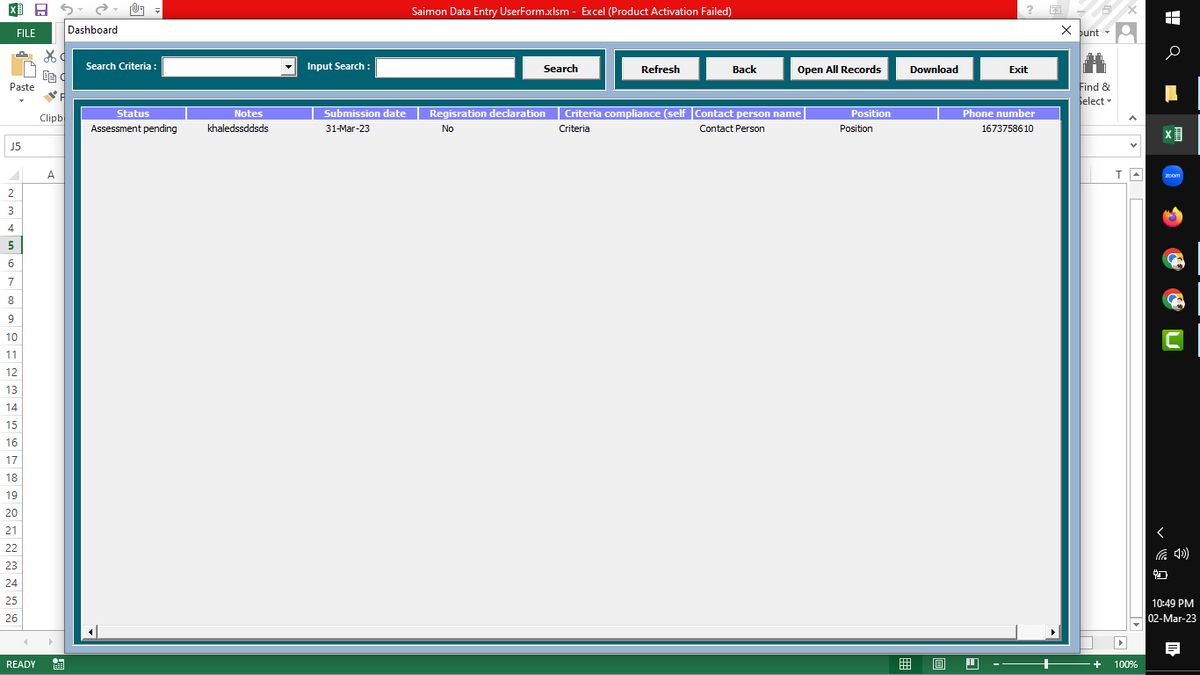The image size is (1200, 675).
Task: Collapse the ribbon using the chevron arrow
Action: tap(1132, 118)
